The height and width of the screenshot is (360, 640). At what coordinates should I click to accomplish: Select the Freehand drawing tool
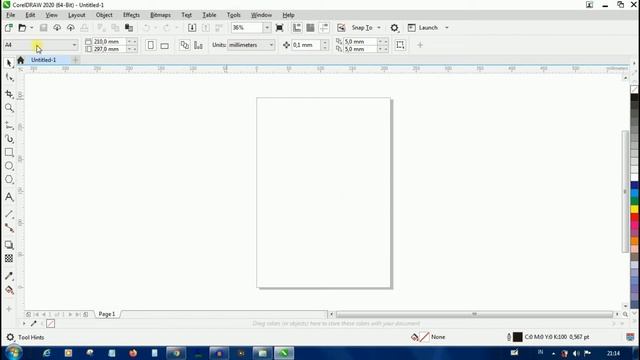[x=9, y=125]
